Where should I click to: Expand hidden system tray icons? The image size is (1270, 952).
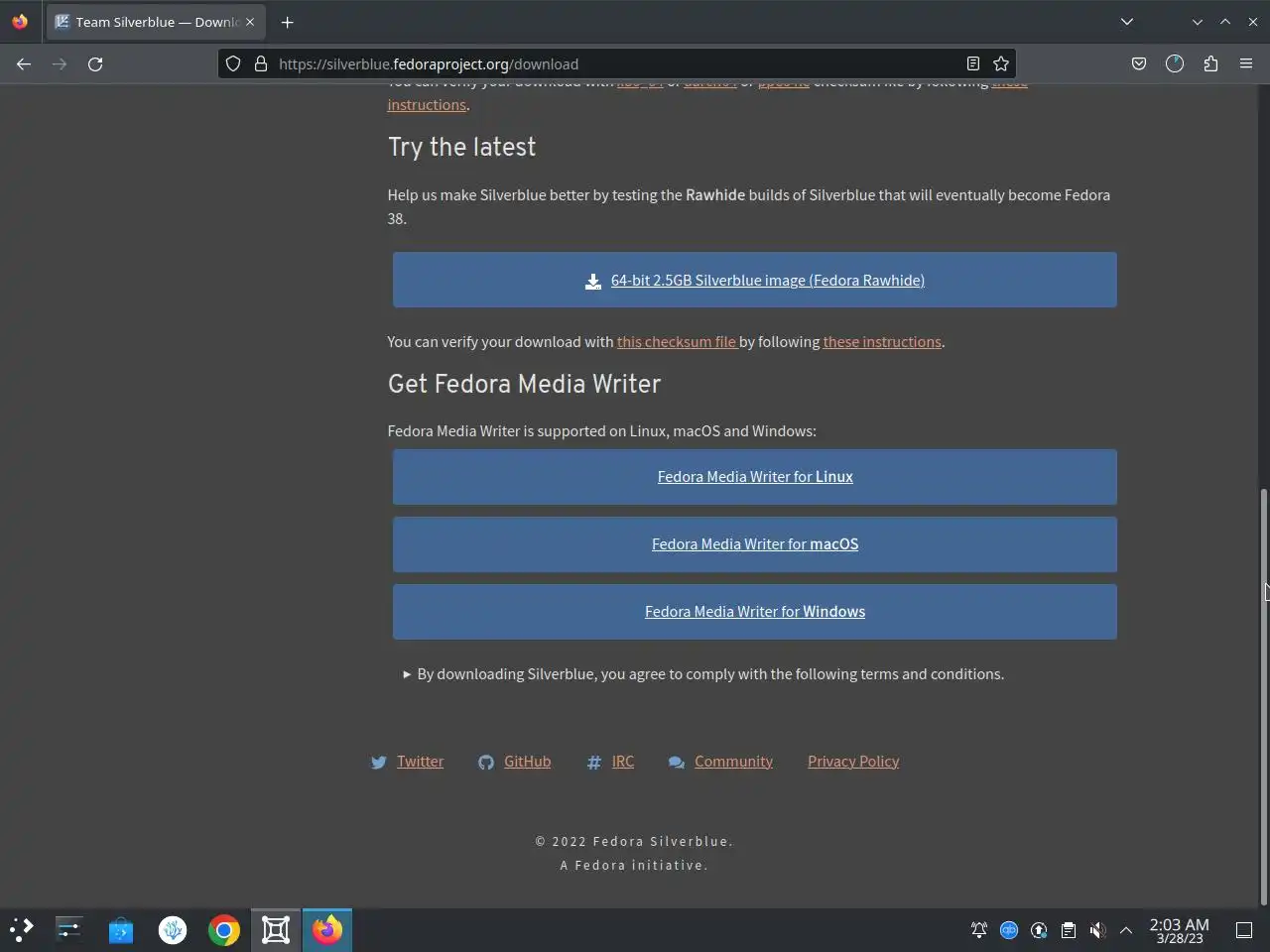click(x=1126, y=930)
